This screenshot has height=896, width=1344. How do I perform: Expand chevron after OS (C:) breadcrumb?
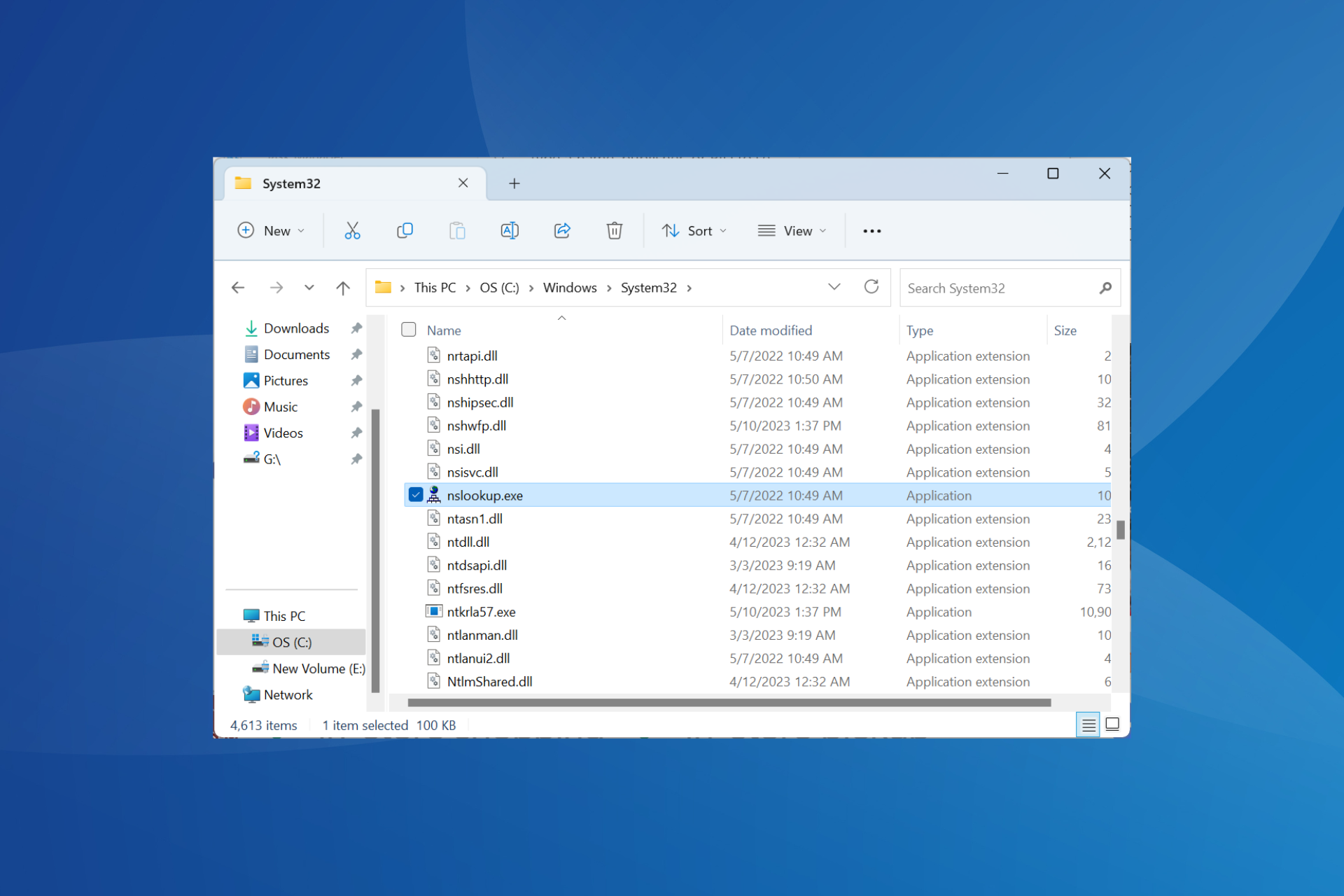[531, 288]
